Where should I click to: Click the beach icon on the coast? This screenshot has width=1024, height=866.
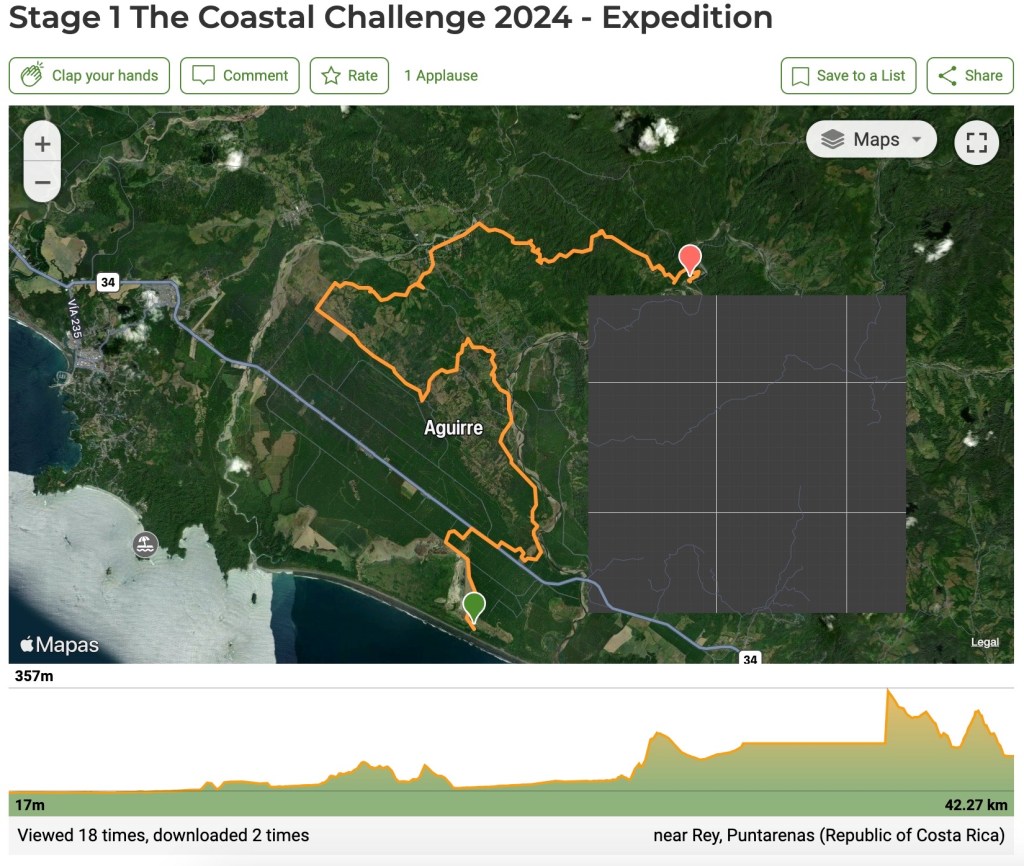pyautogui.click(x=146, y=545)
